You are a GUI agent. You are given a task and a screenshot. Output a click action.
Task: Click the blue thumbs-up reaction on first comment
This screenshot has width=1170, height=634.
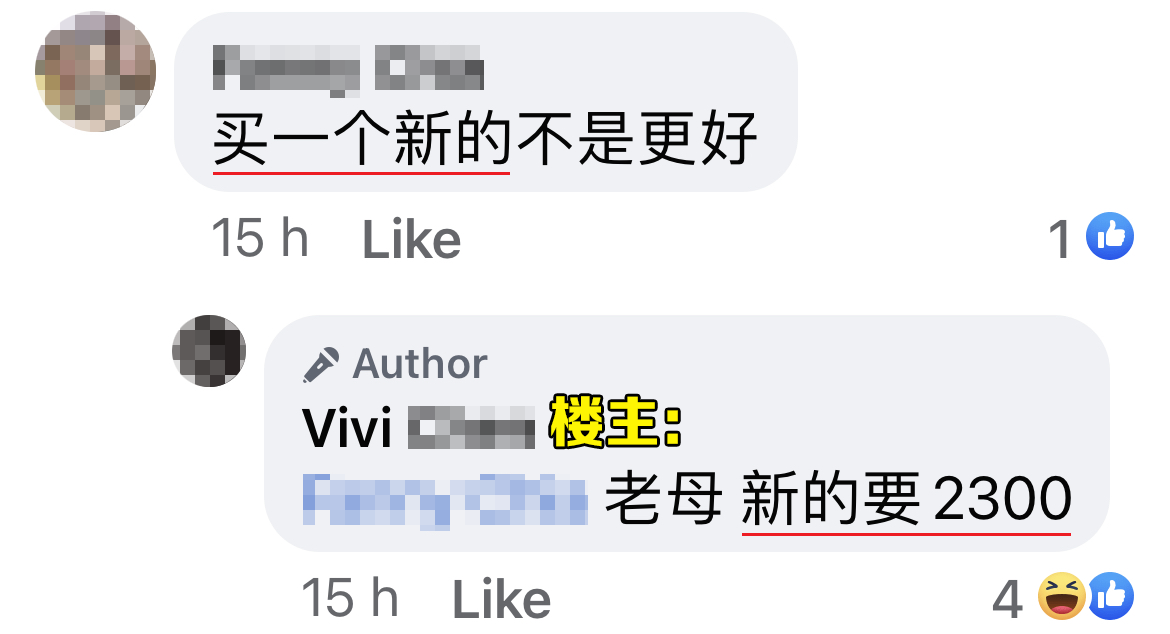pyautogui.click(x=1110, y=236)
